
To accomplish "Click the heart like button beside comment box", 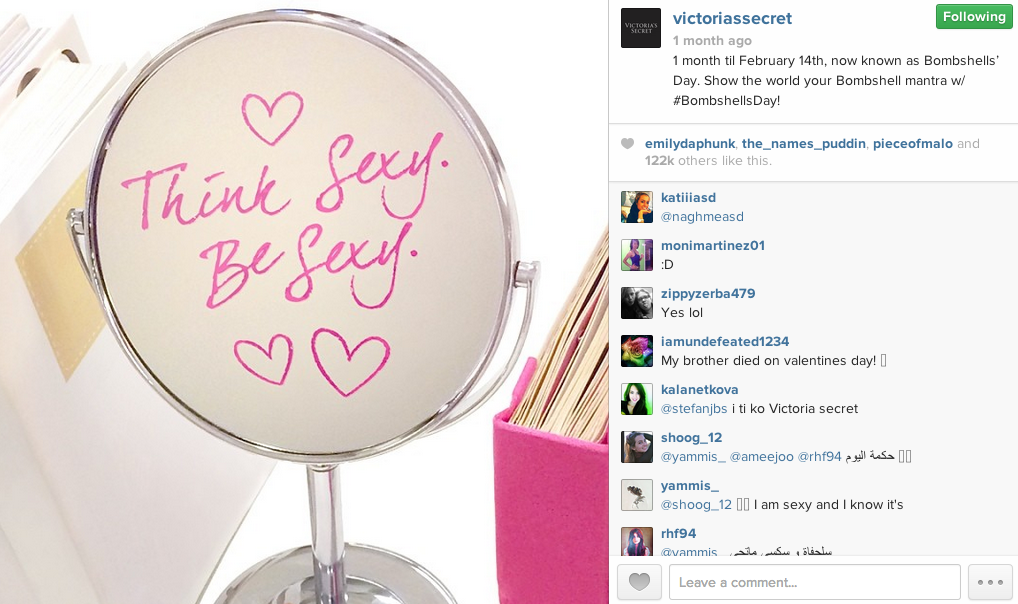I will (x=639, y=581).
